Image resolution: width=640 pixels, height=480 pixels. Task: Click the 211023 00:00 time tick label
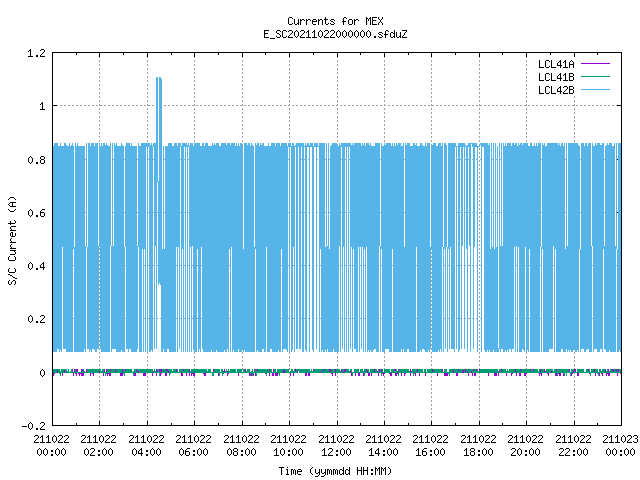coord(620,446)
